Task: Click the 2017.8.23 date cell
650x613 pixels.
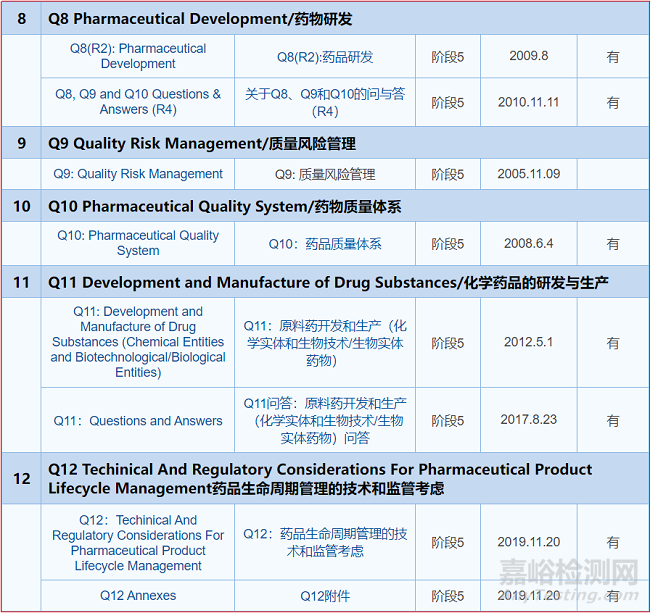Action: [529, 420]
